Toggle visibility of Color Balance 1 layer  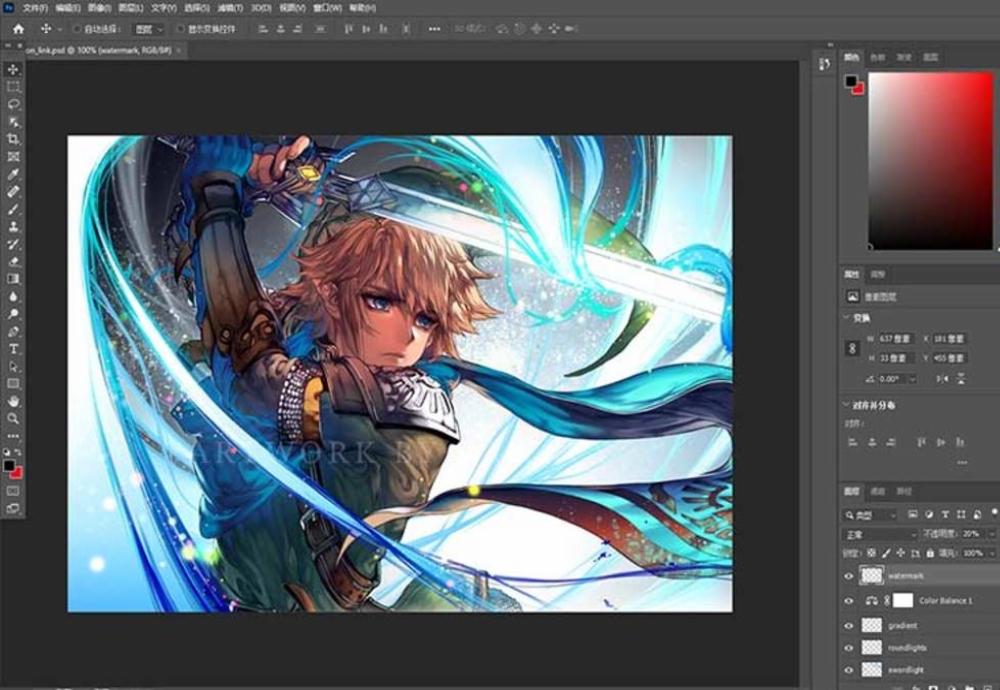click(849, 601)
